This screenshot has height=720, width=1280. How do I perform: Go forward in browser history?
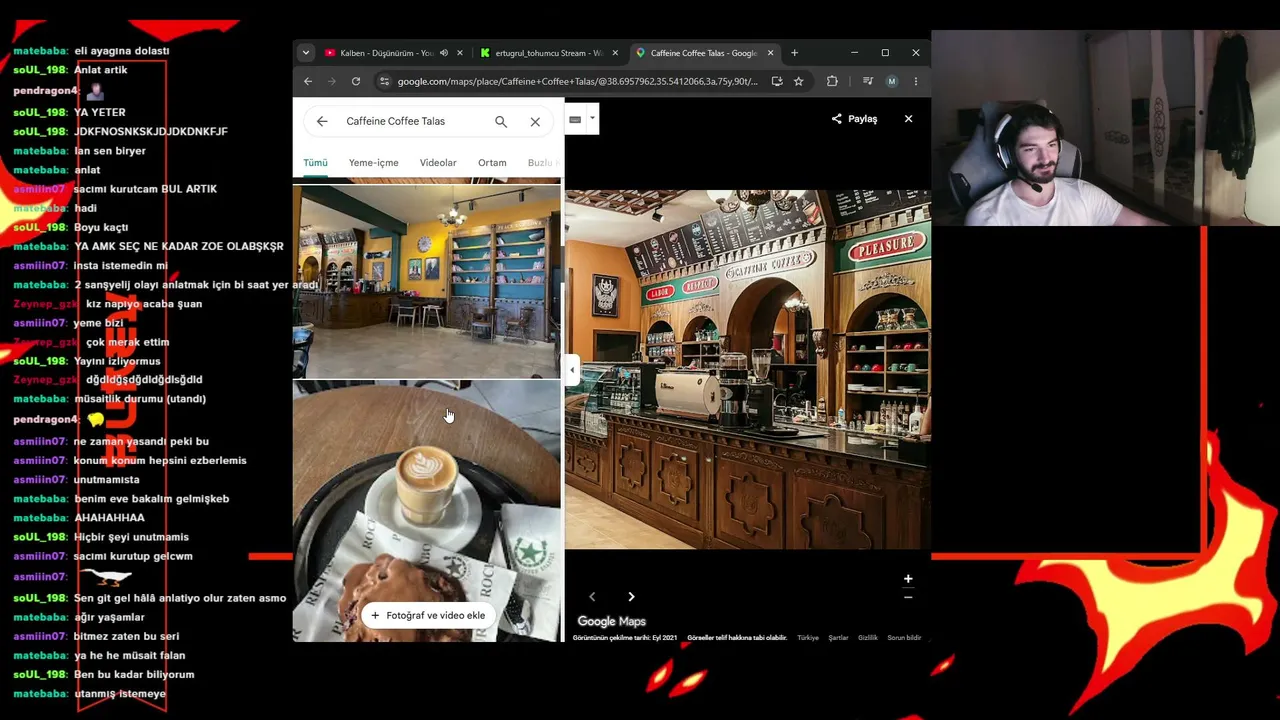point(331,81)
